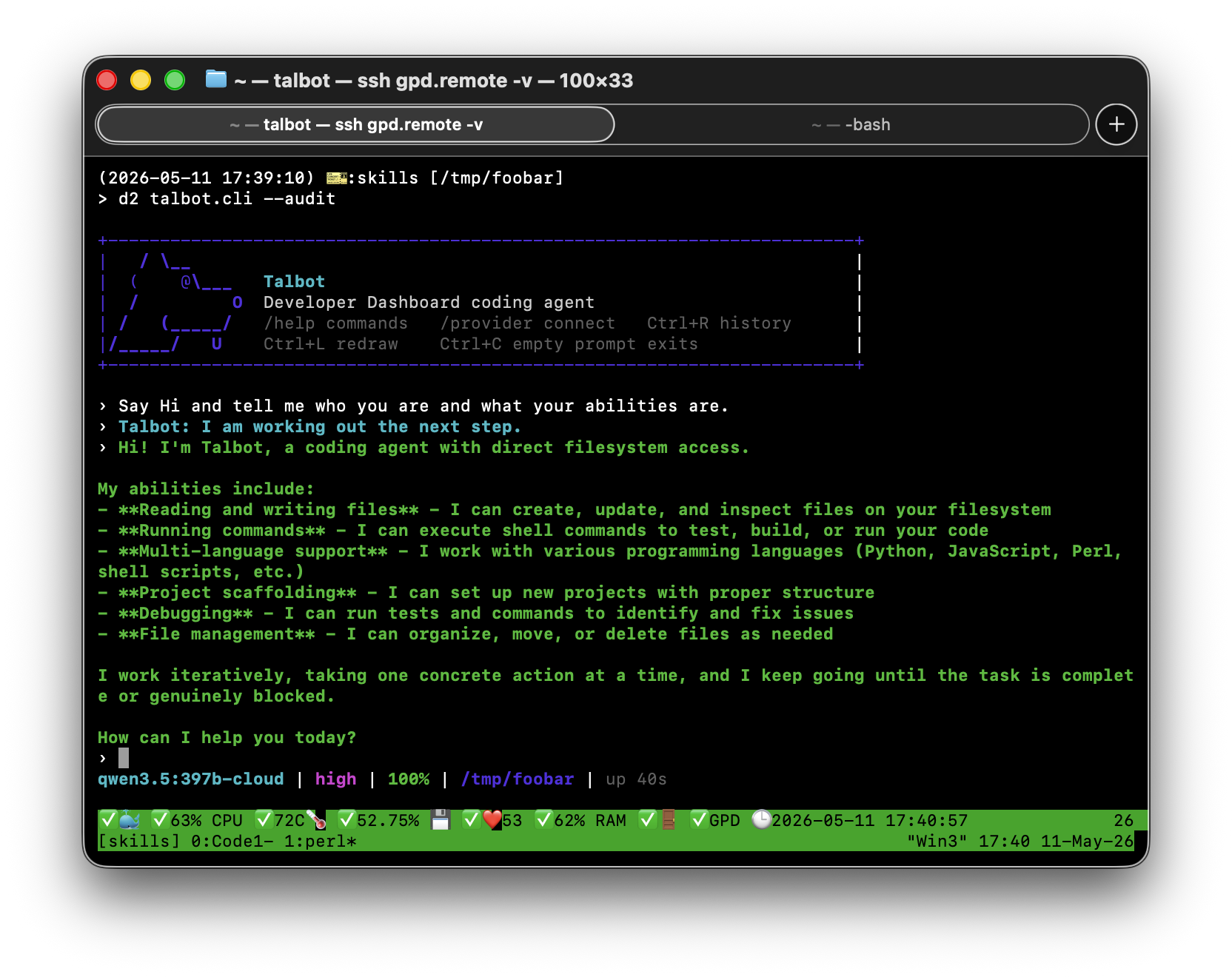Click the (2026-05-11 17:39:10) prompt timestamp

click(206, 178)
